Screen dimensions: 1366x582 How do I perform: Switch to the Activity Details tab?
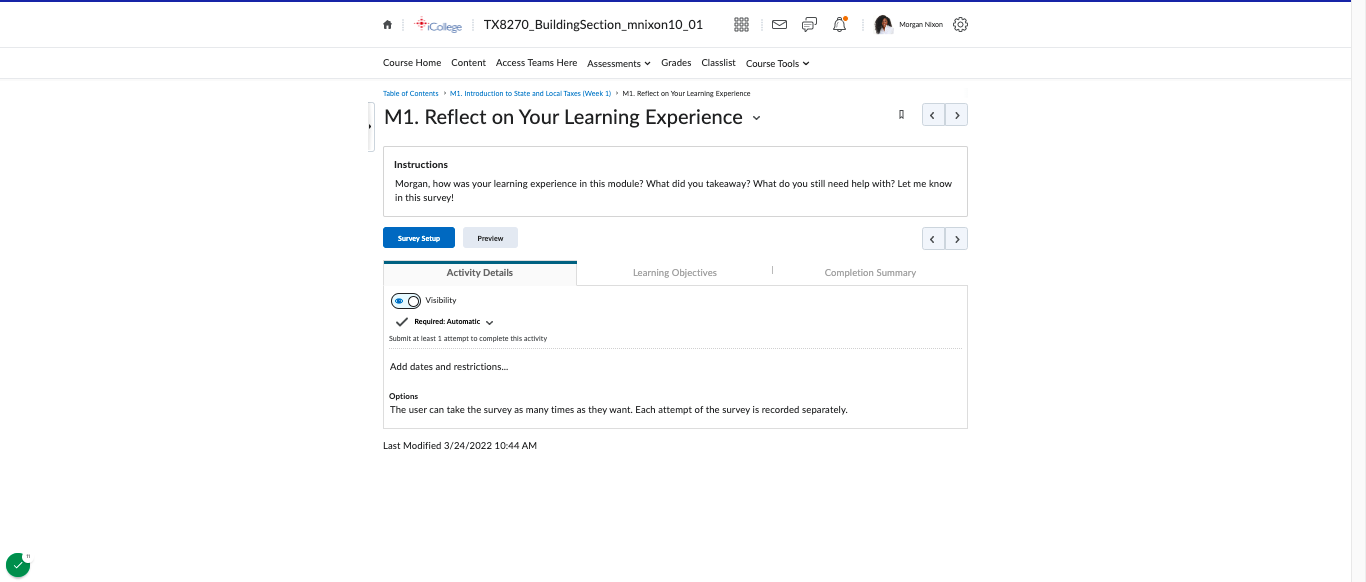[480, 273]
